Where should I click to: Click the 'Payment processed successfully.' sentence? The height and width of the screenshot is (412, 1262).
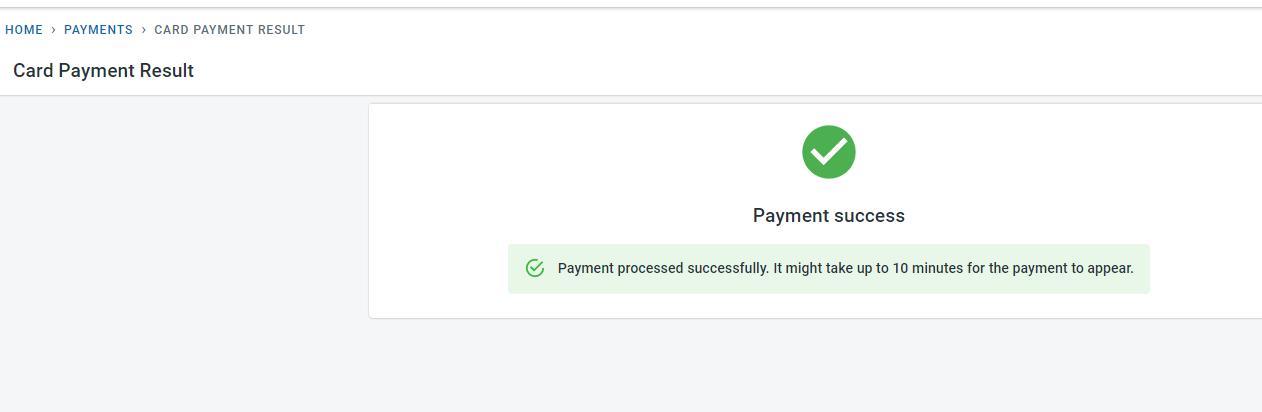tap(663, 269)
